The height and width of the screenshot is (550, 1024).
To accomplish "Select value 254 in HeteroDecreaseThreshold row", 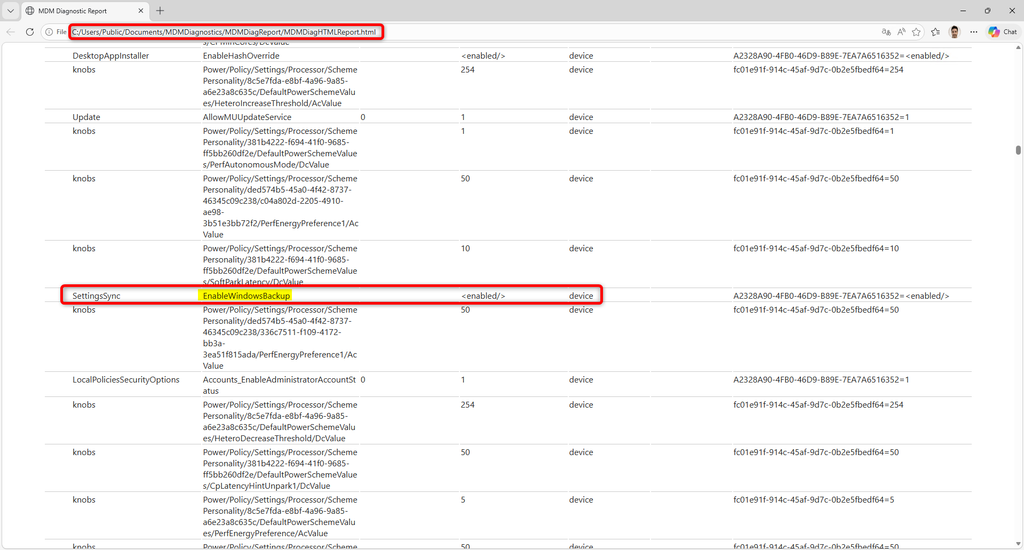I will 468,405.
